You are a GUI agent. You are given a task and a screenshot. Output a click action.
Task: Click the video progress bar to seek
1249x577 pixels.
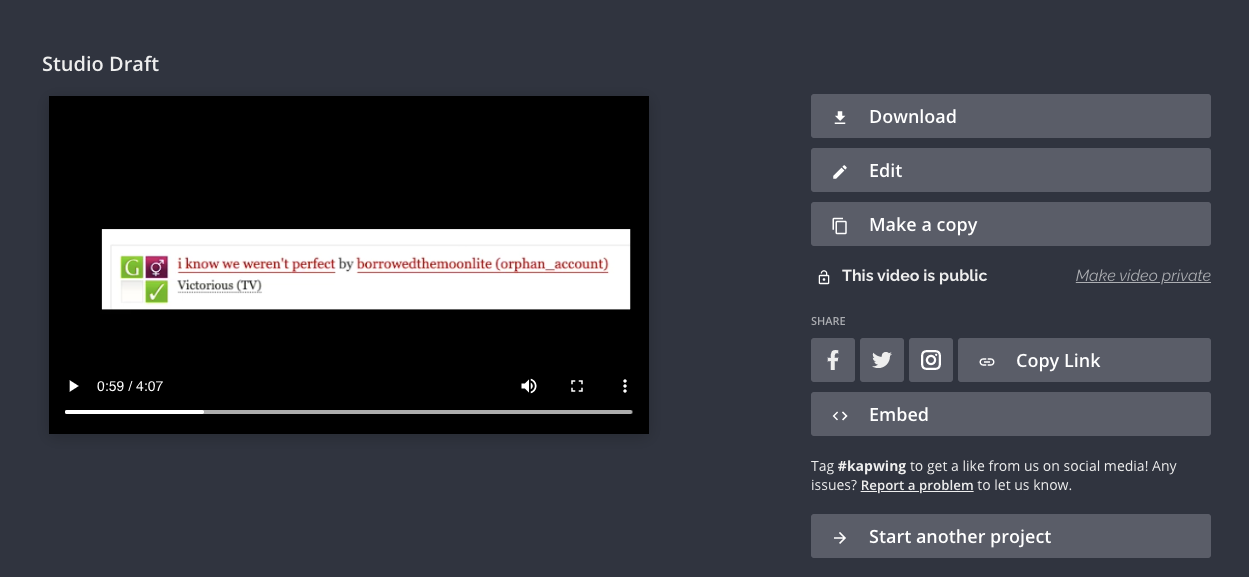(x=400, y=411)
